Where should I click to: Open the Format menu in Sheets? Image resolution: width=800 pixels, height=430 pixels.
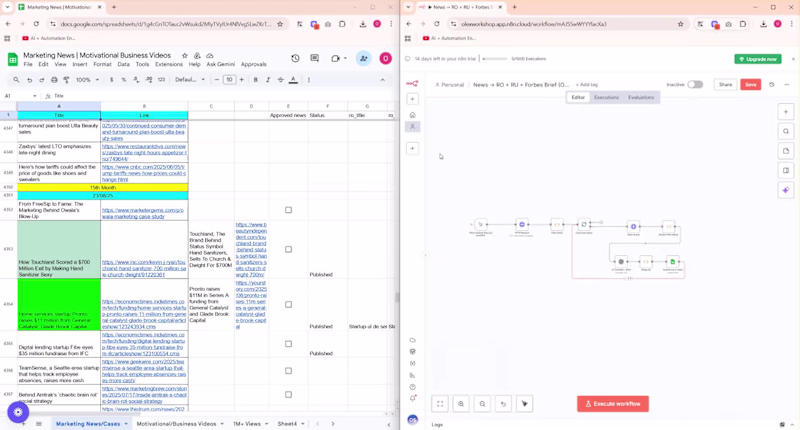pyautogui.click(x=102, y=65)
